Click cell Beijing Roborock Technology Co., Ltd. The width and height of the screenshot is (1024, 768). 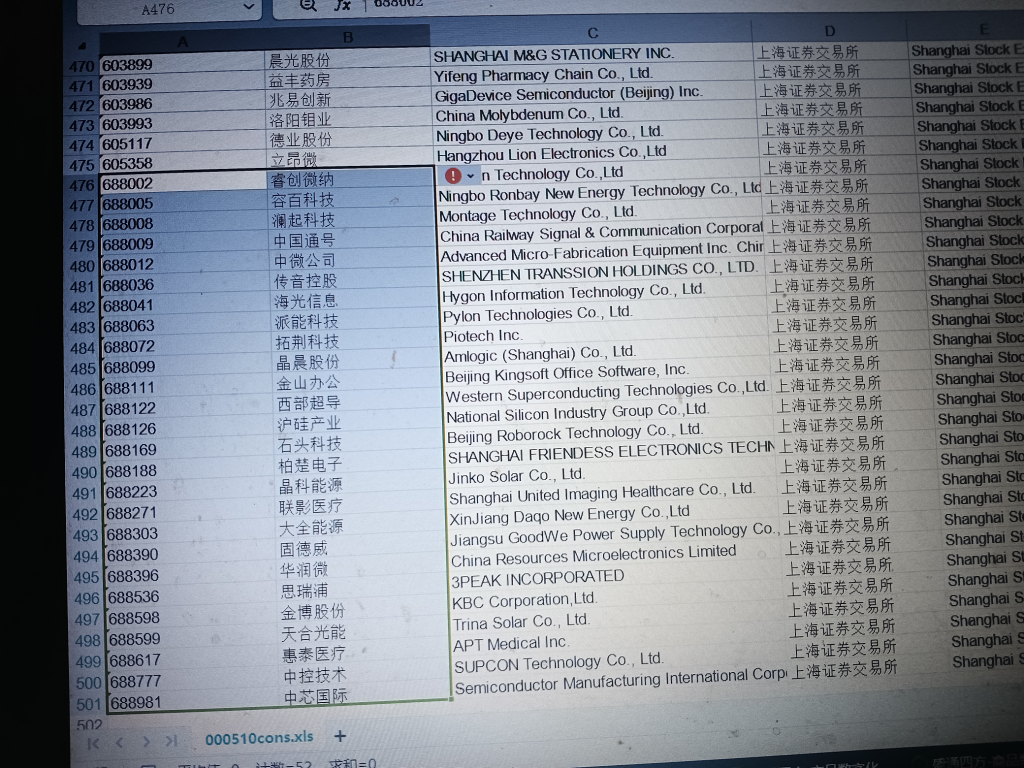point(611,432)
